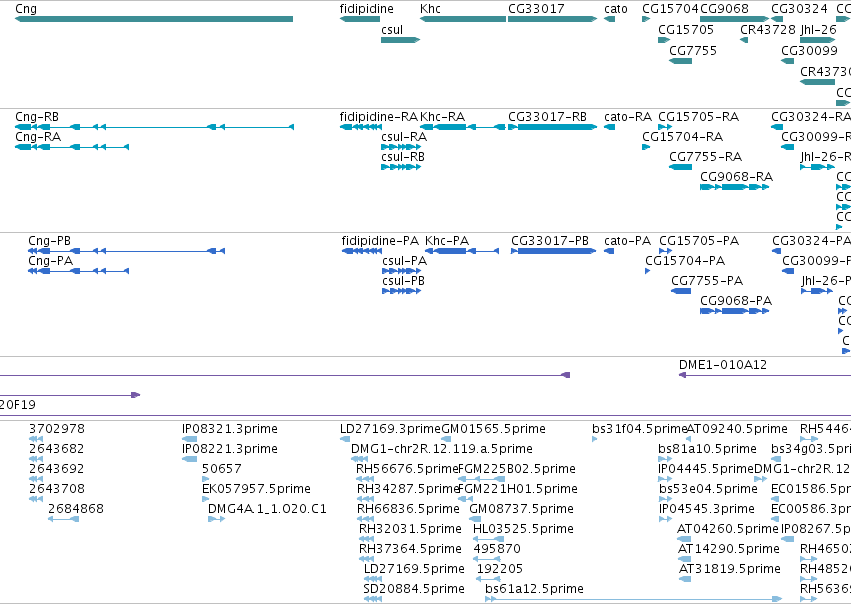Select the fidipidine gene label
This screenshot has height=604, width=851.
click(367, 9)
